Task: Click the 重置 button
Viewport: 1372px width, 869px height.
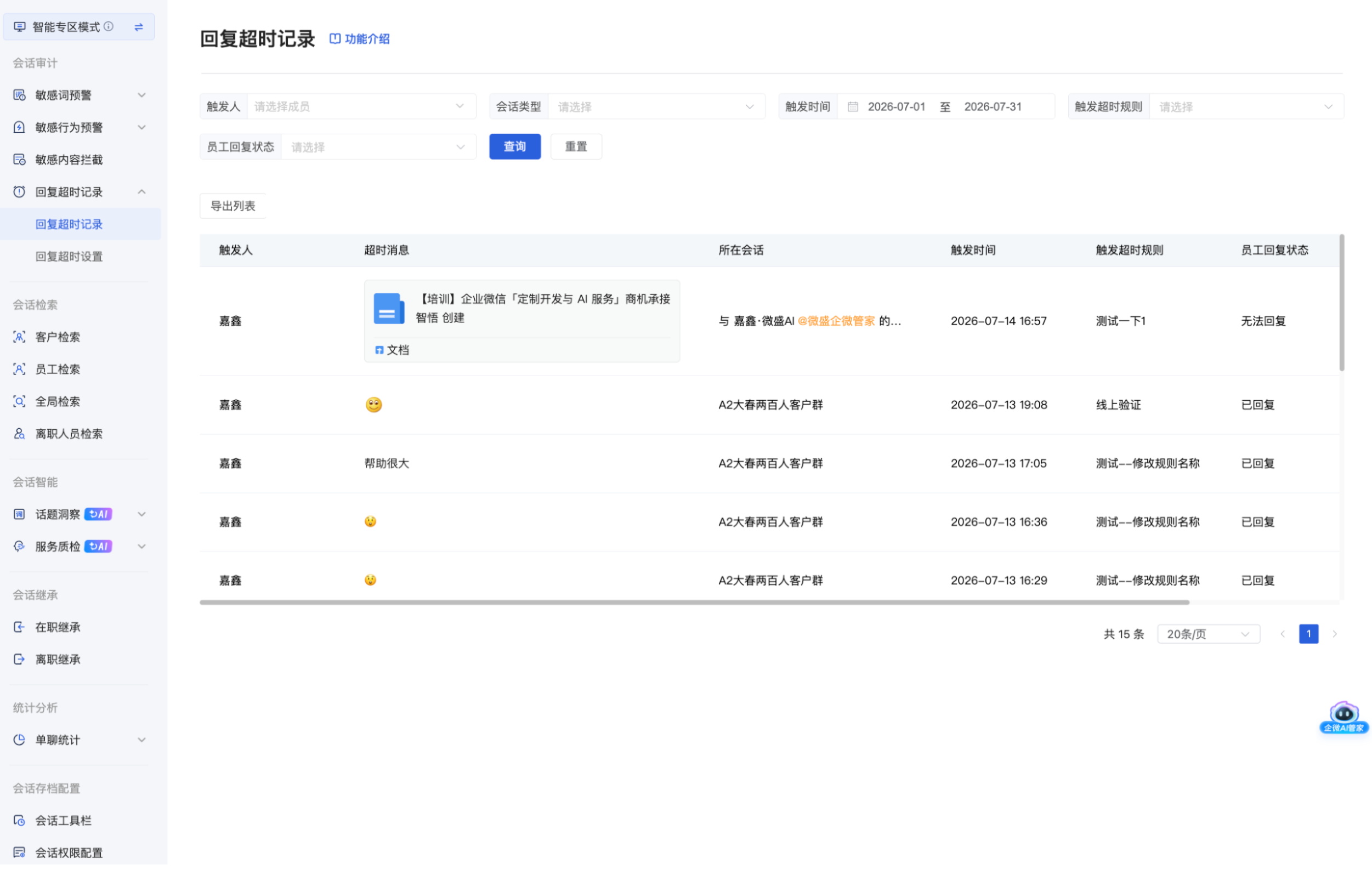Action: click(x=576, y=146)
